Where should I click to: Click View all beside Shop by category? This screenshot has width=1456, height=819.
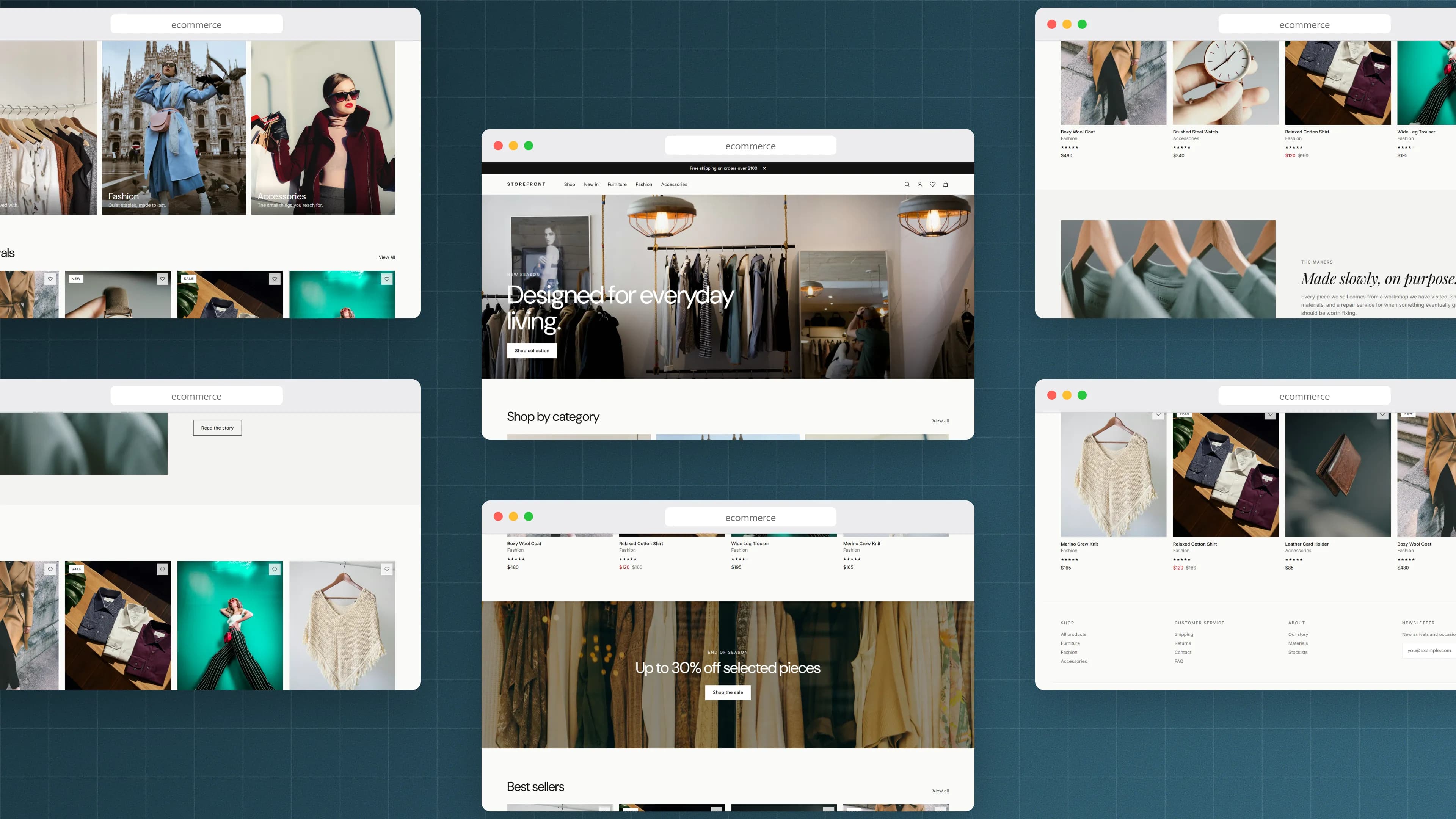pos(940,421)
